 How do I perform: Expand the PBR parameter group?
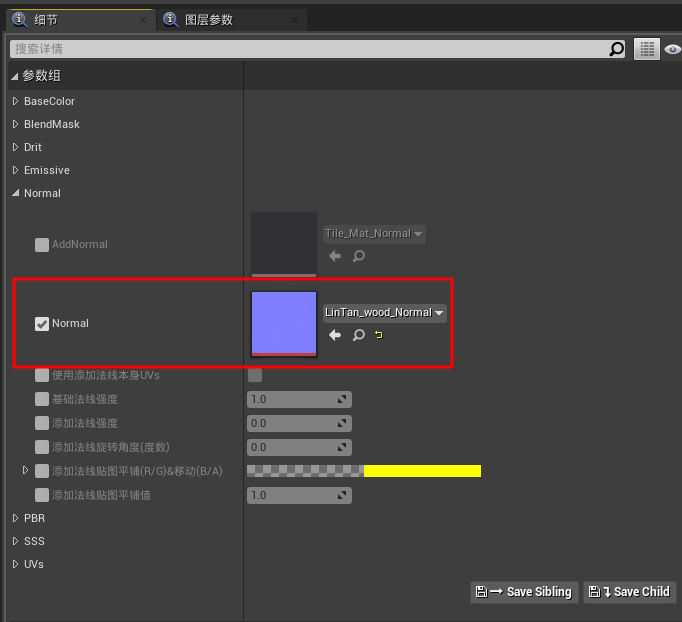click(x=15, y=518)
